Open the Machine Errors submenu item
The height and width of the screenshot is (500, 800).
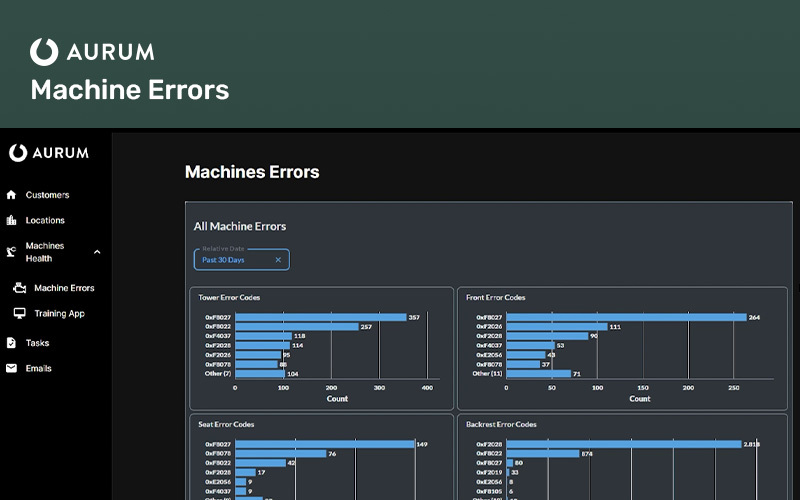point(64,288)
